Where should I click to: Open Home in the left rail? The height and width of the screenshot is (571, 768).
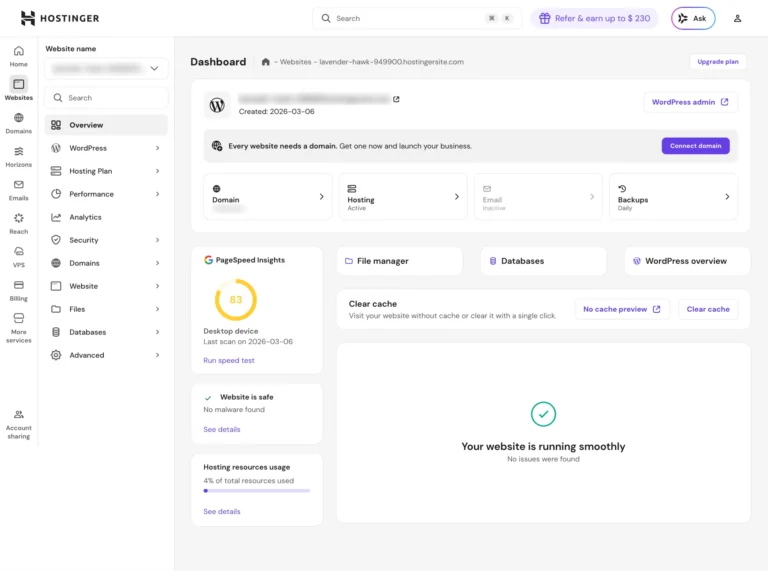tap(19, 56)
